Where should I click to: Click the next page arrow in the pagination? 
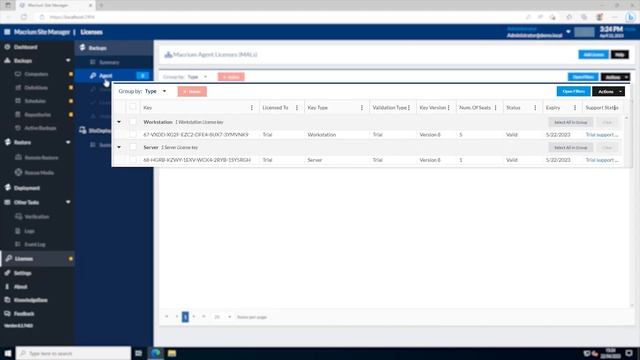pos(194,317)
